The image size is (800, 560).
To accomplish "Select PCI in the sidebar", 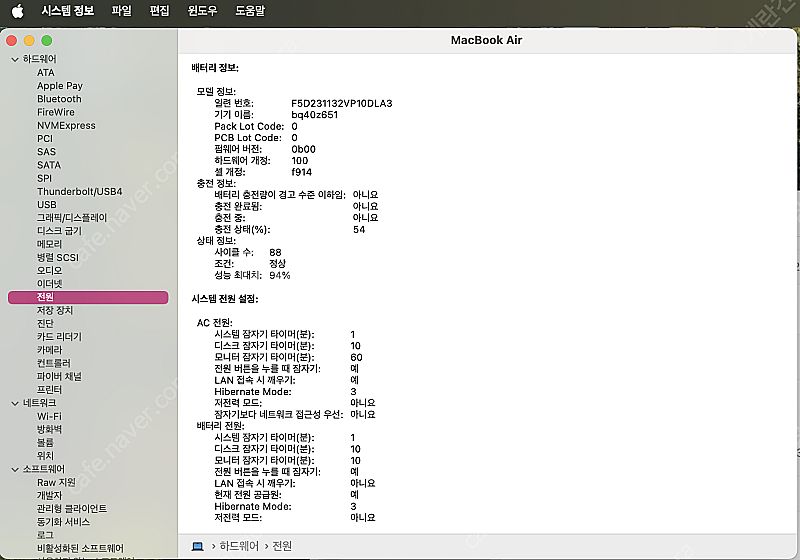I will pos(45,139).
